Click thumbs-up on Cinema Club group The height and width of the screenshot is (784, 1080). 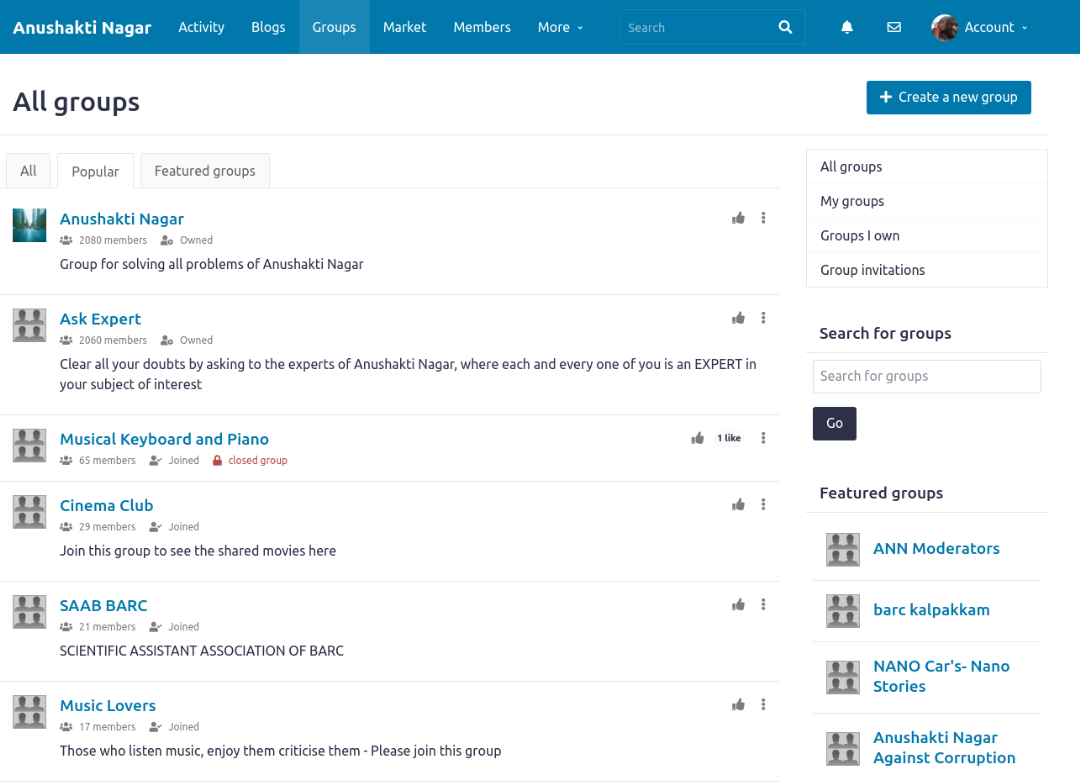738,505
